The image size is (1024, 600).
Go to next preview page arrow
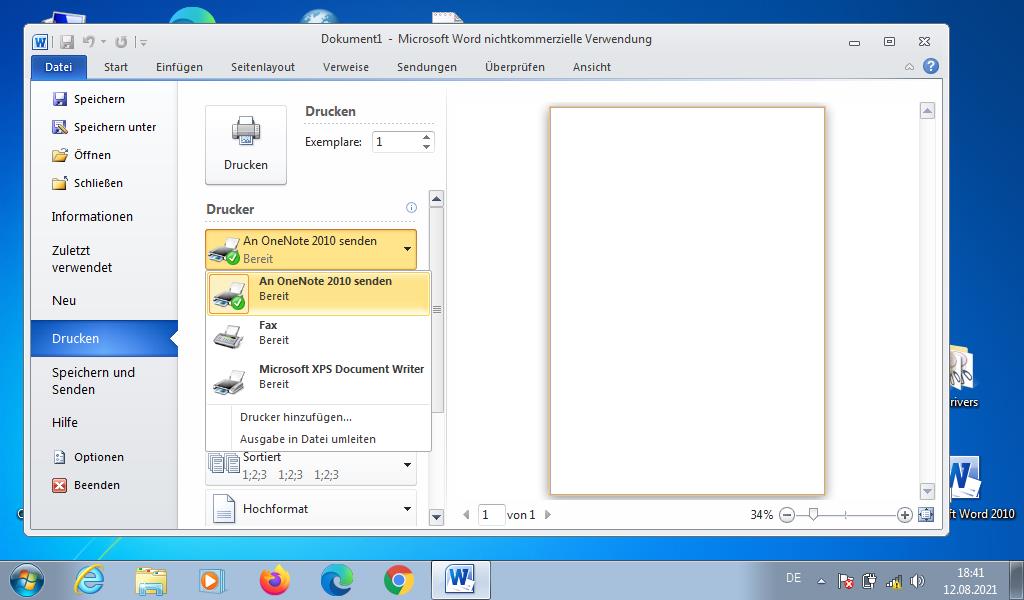pos(547,514)
